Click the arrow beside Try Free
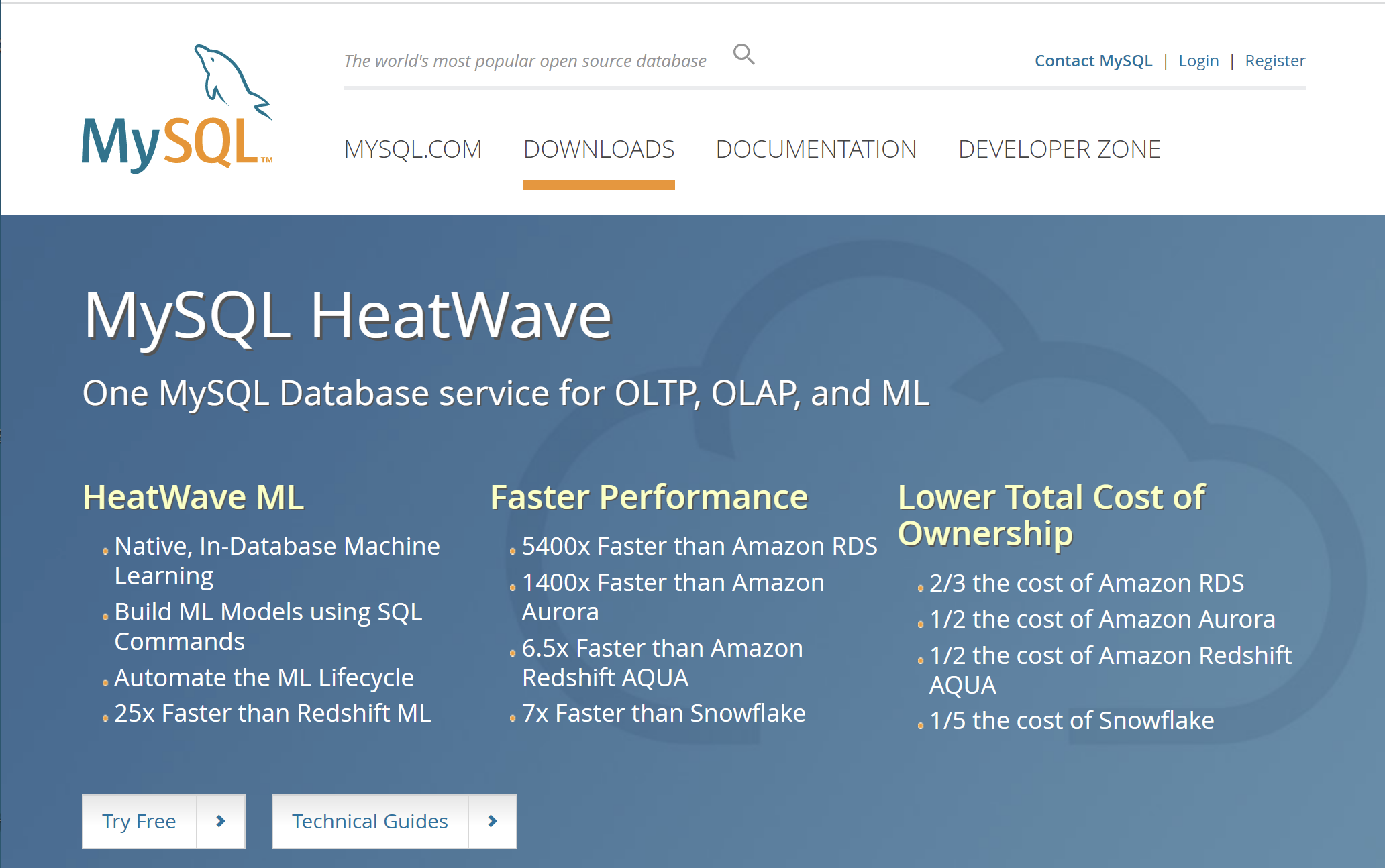Image resolution: width=1385 pixels, height=868 pixels. [221, 821]
